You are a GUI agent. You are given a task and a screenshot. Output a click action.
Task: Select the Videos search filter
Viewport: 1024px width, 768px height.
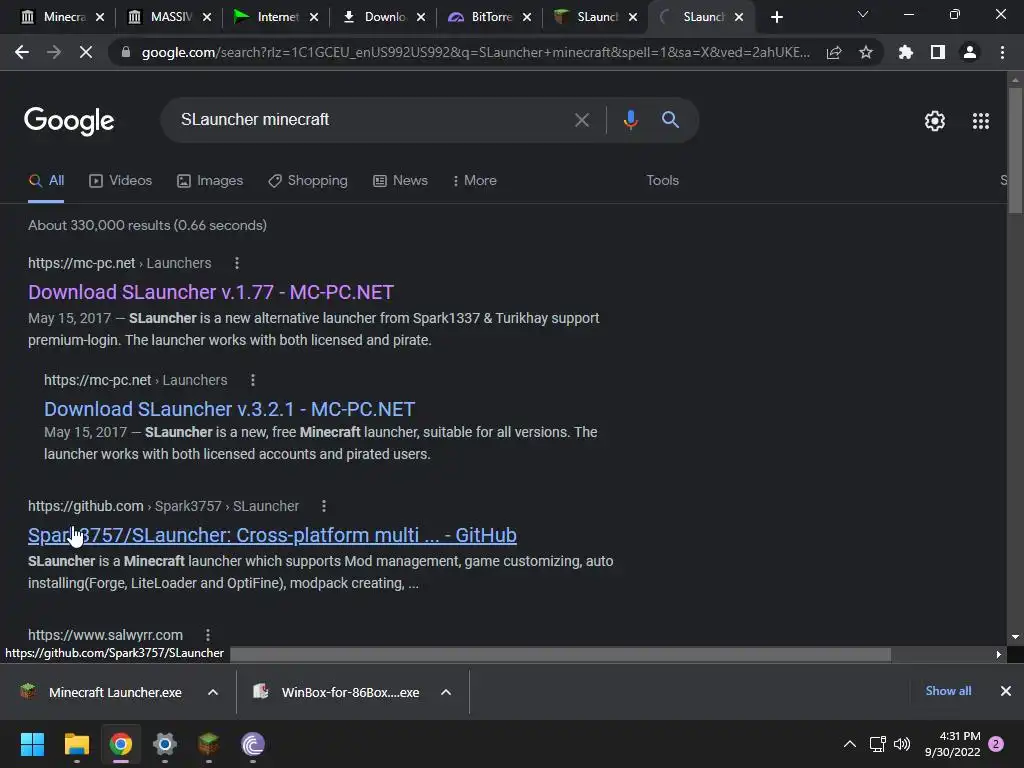121,180
